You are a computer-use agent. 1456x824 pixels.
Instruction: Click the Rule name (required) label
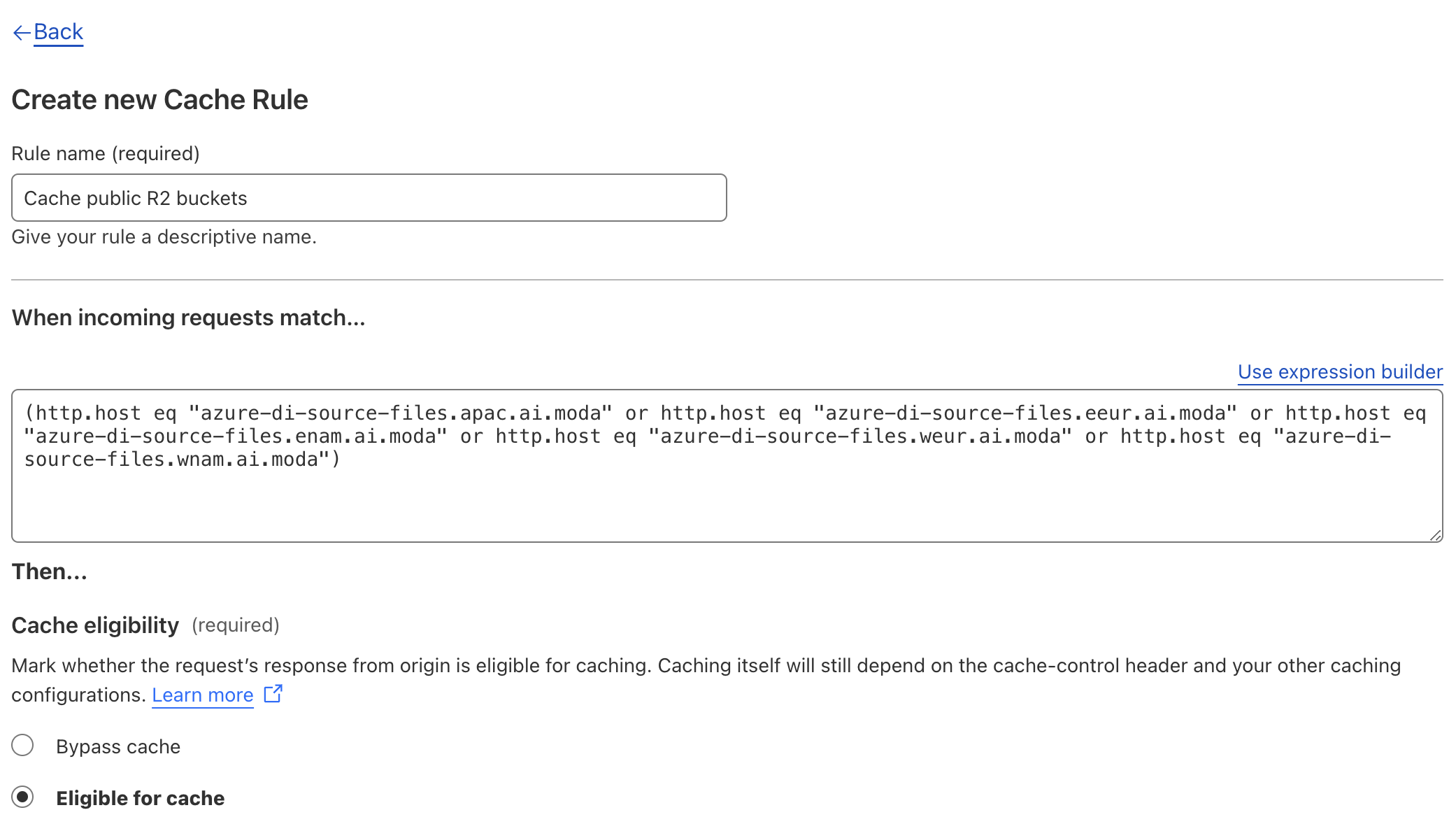pyautogui.click(x=106, y=154)
